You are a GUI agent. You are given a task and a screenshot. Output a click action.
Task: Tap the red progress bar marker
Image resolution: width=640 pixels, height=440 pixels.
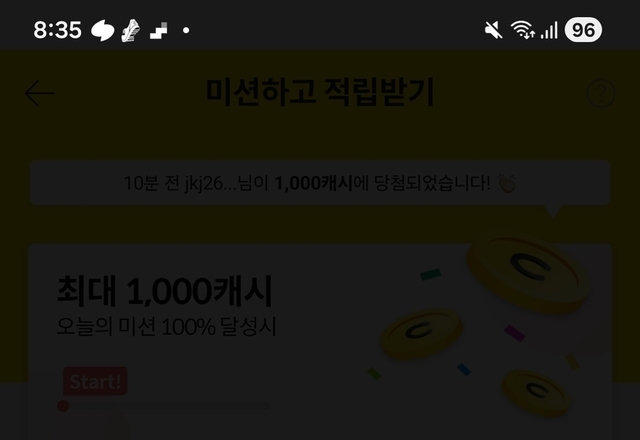tap(63, 406)
